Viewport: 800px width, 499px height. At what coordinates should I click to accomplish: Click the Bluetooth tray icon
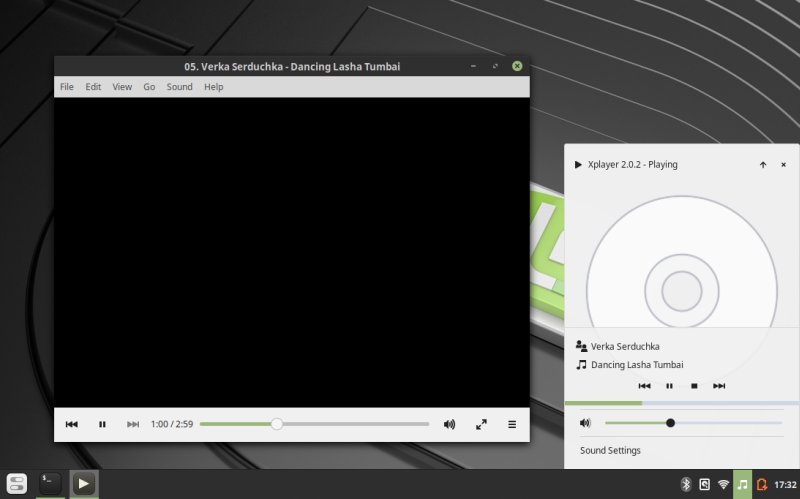[686, 484]
